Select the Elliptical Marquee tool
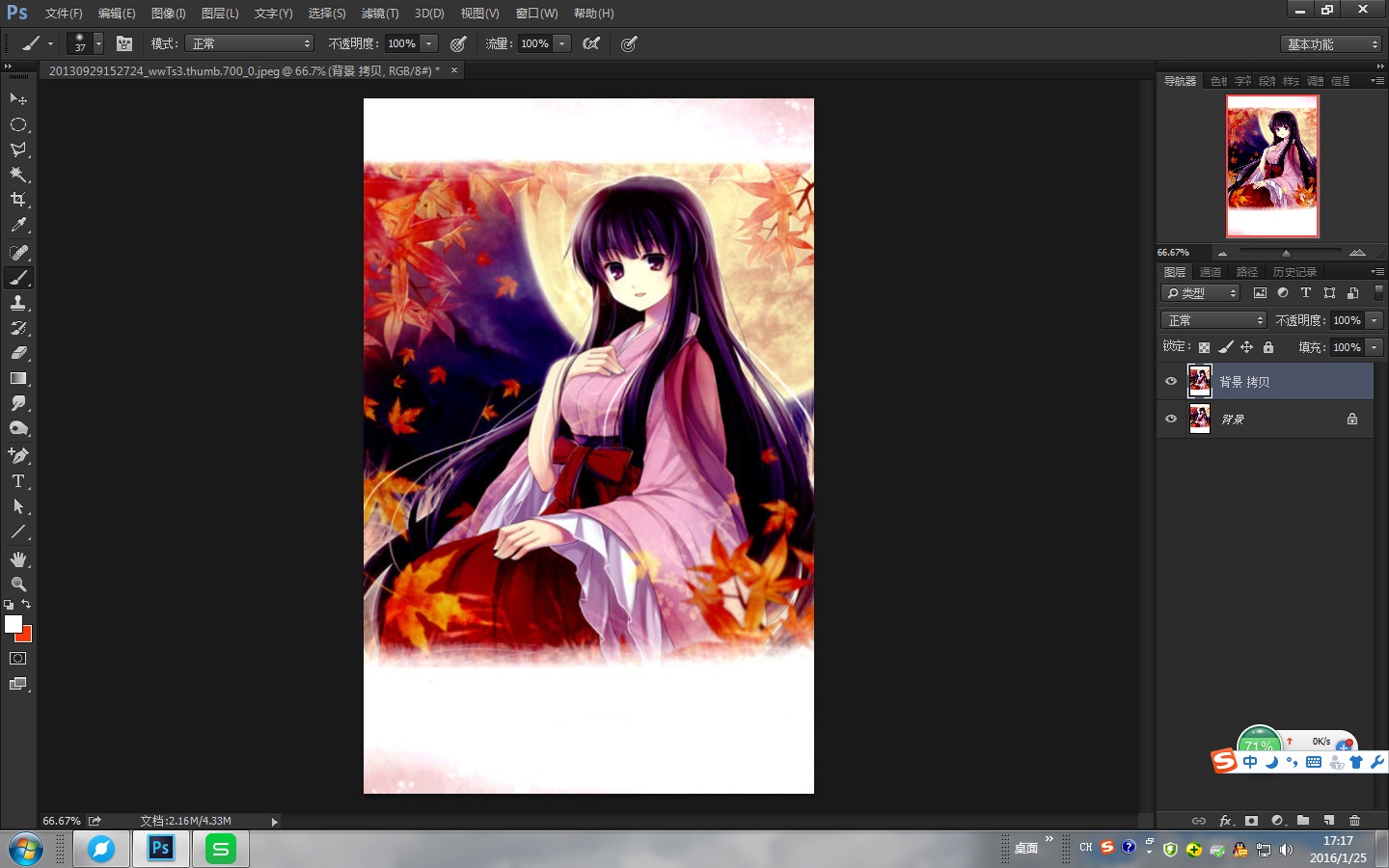 18,124
